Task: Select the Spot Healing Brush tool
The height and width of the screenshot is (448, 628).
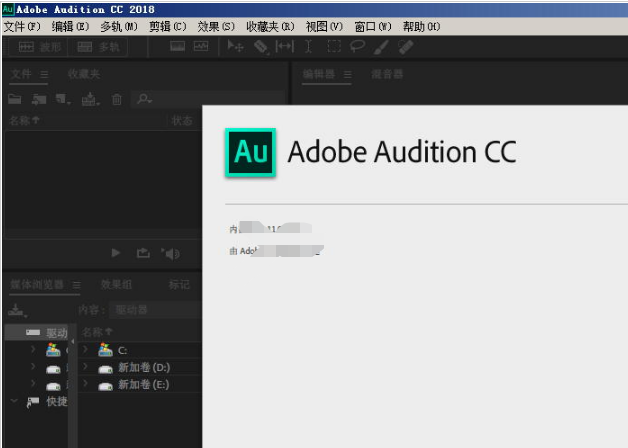Action: (x=405, y=47)
